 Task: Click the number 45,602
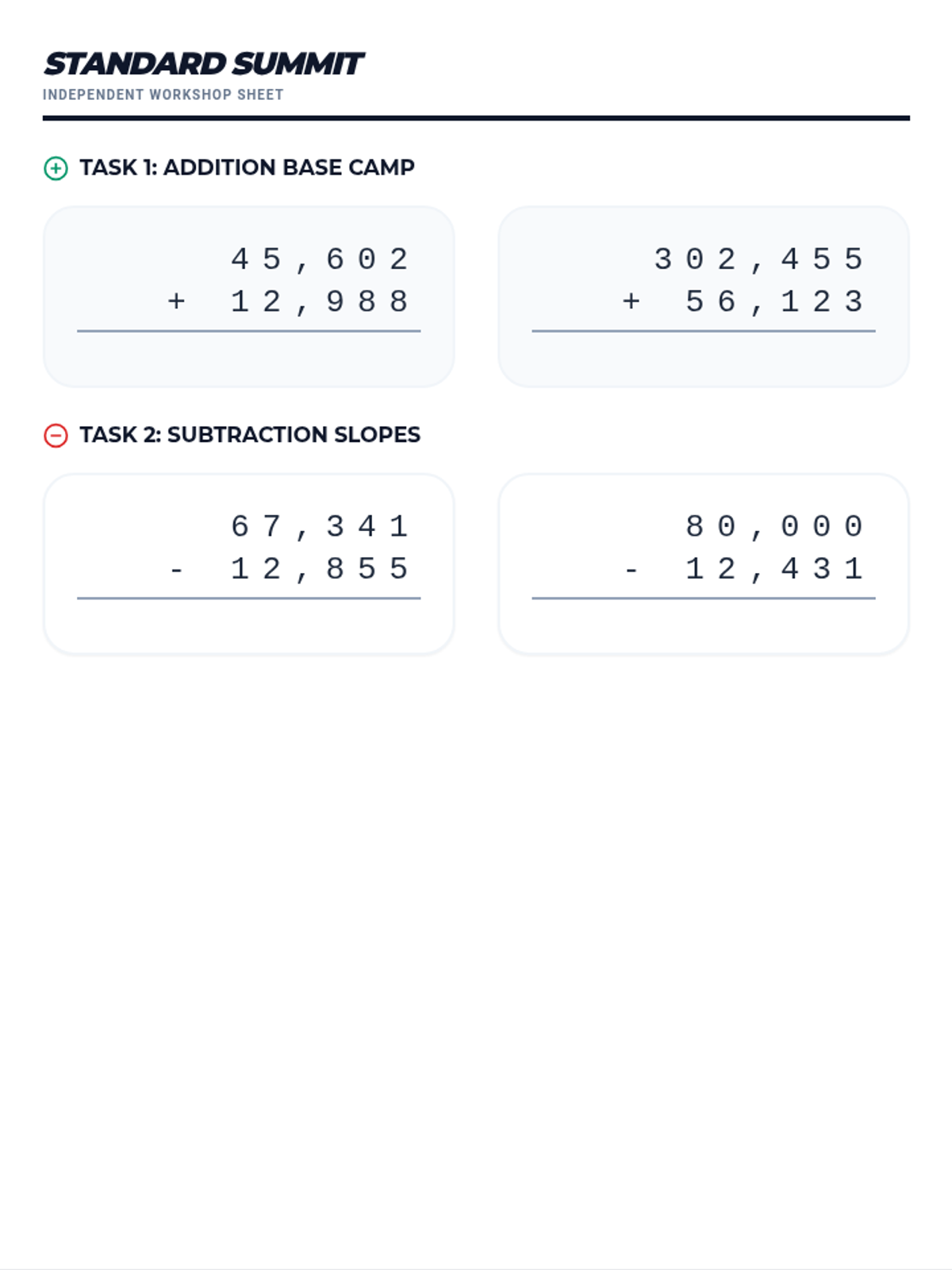click(x=320, y=260)
